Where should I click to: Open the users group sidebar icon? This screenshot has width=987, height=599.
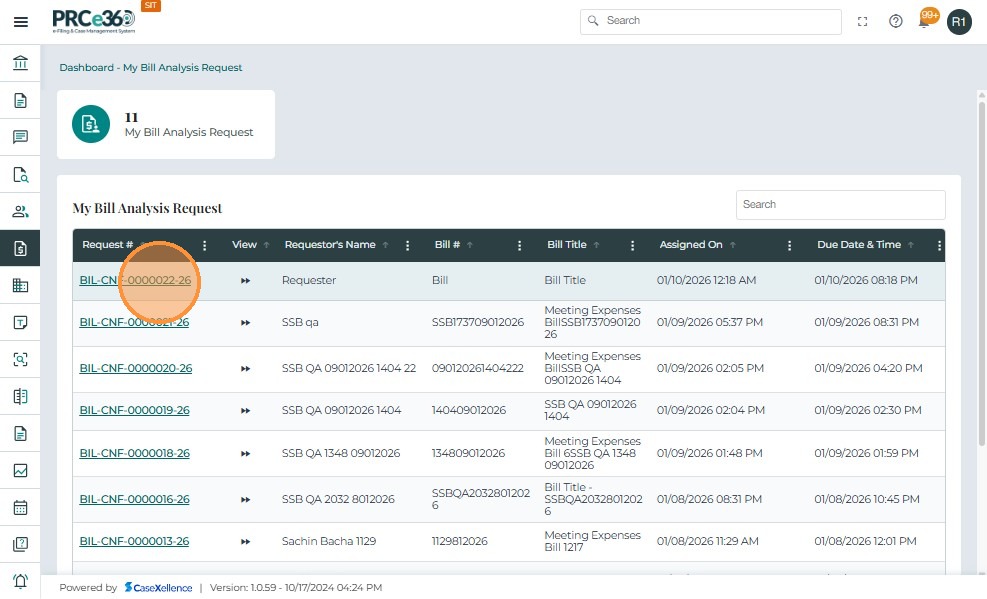[20, 211]
